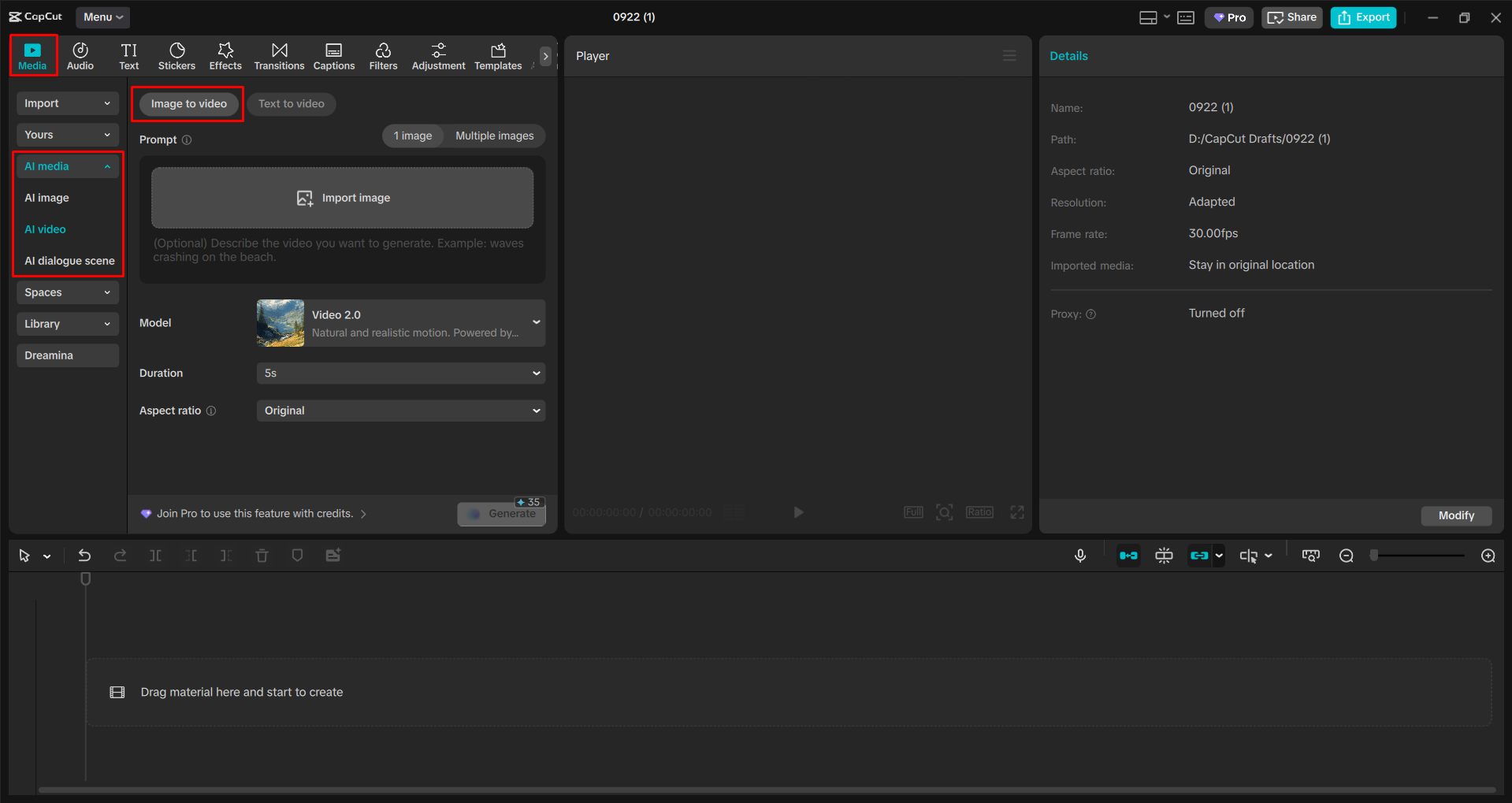Open the Stickers panel
Image resolution: width=1512 pixels, height=803 pixels.
[x=176, y=55]
